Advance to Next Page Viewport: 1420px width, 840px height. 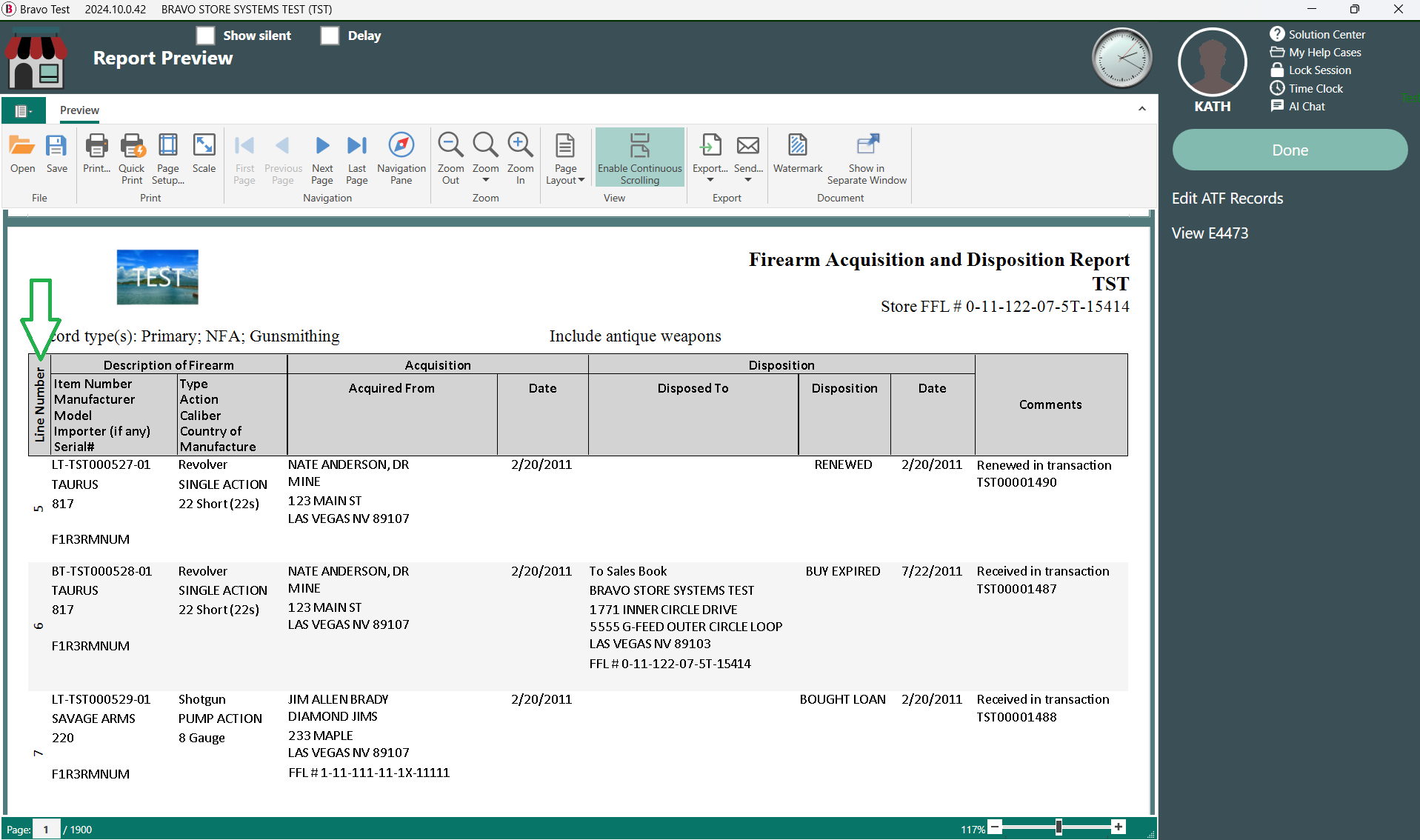(x=322, y=159)
